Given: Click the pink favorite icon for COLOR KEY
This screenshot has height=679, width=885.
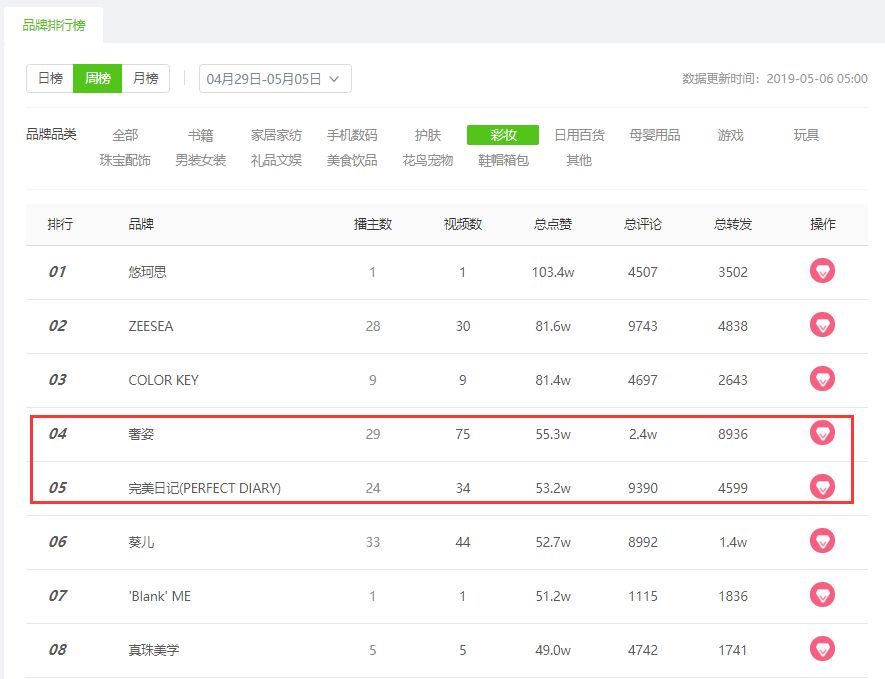Looking at the screenshot, I should coord(822,379).
